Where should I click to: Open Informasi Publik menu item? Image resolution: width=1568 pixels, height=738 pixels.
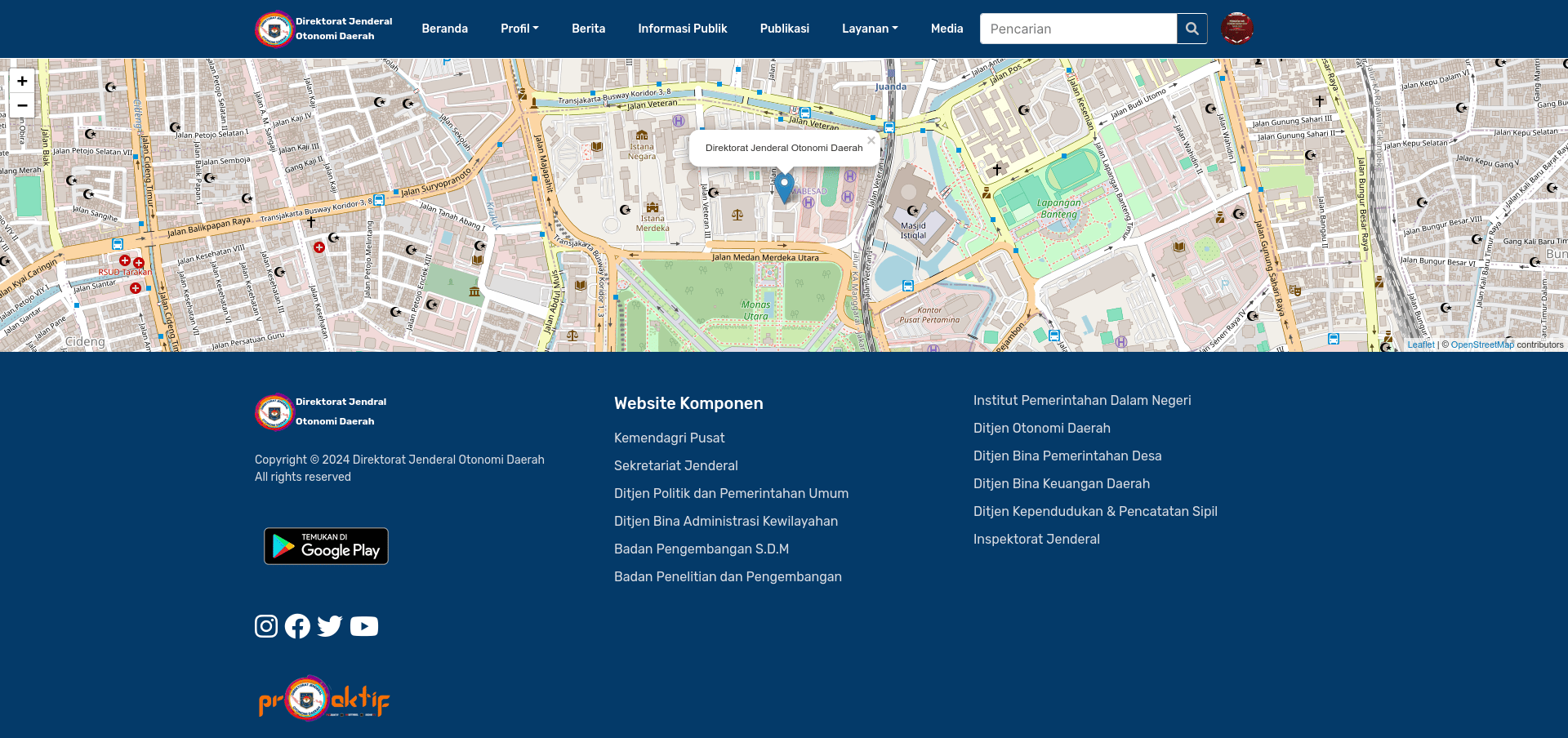point(683,29)
